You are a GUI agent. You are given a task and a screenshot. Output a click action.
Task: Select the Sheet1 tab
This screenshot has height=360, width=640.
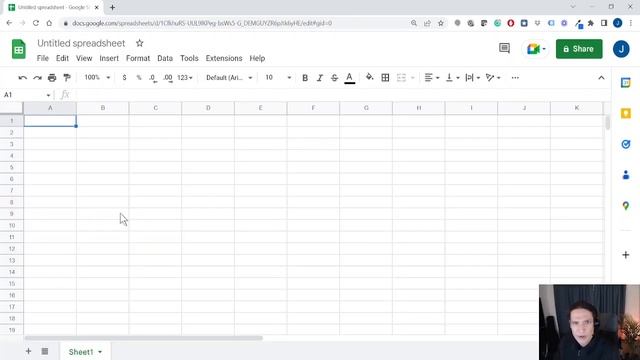click(85, 351)
